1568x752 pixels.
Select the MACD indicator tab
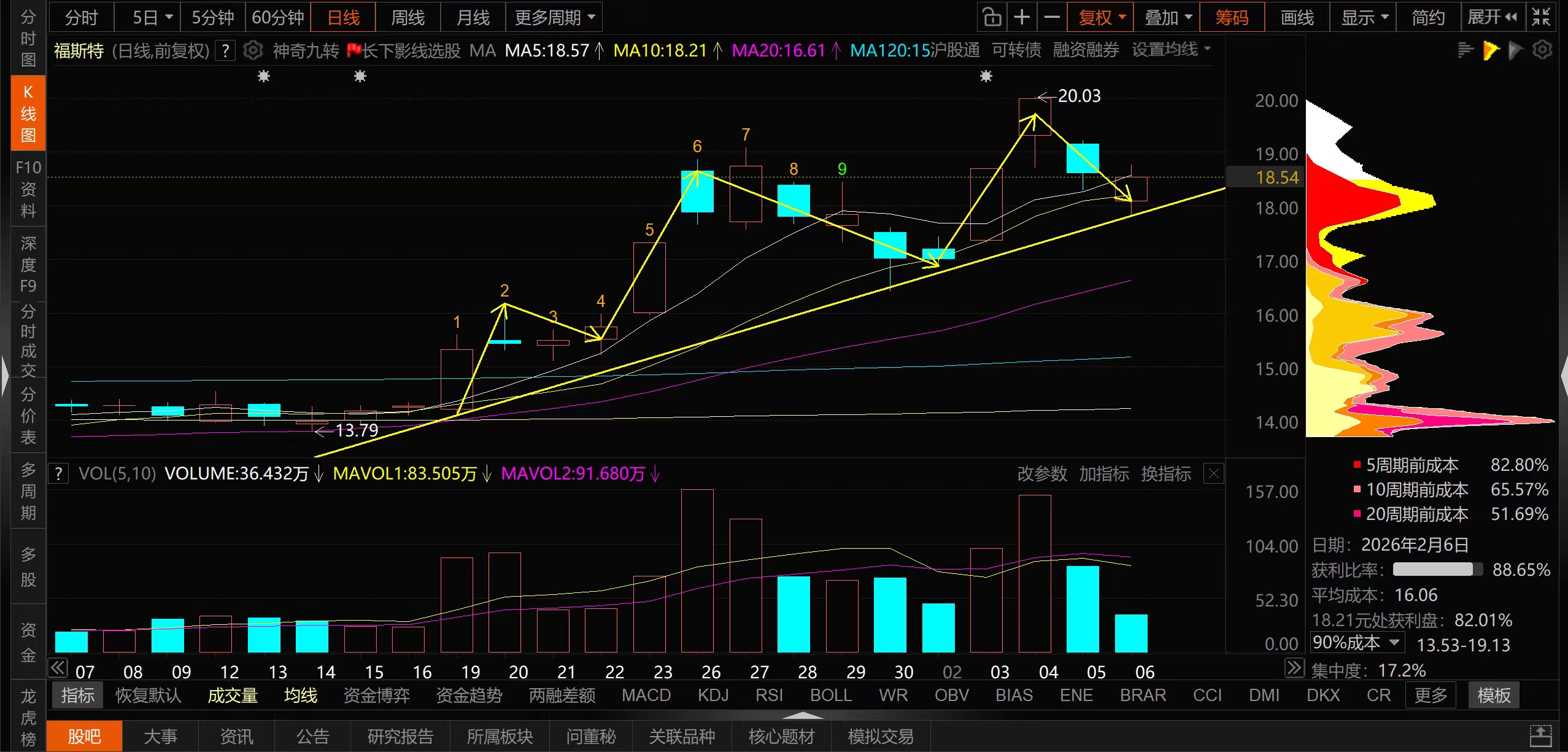[646, 695]
